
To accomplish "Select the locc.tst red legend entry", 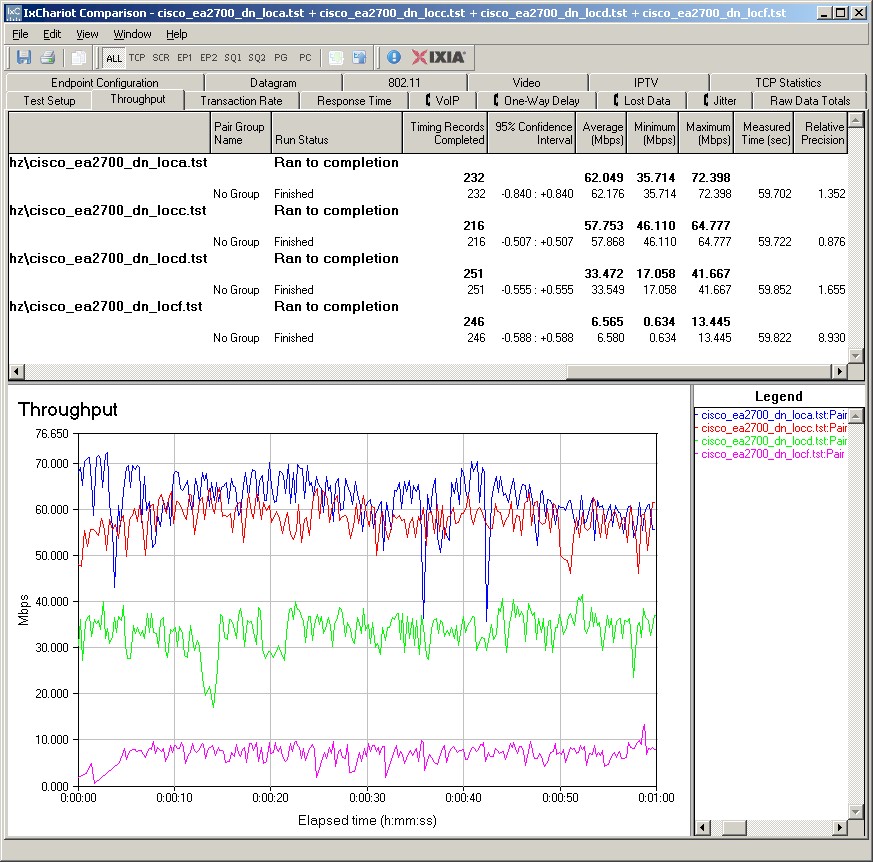I will (773, 428).
